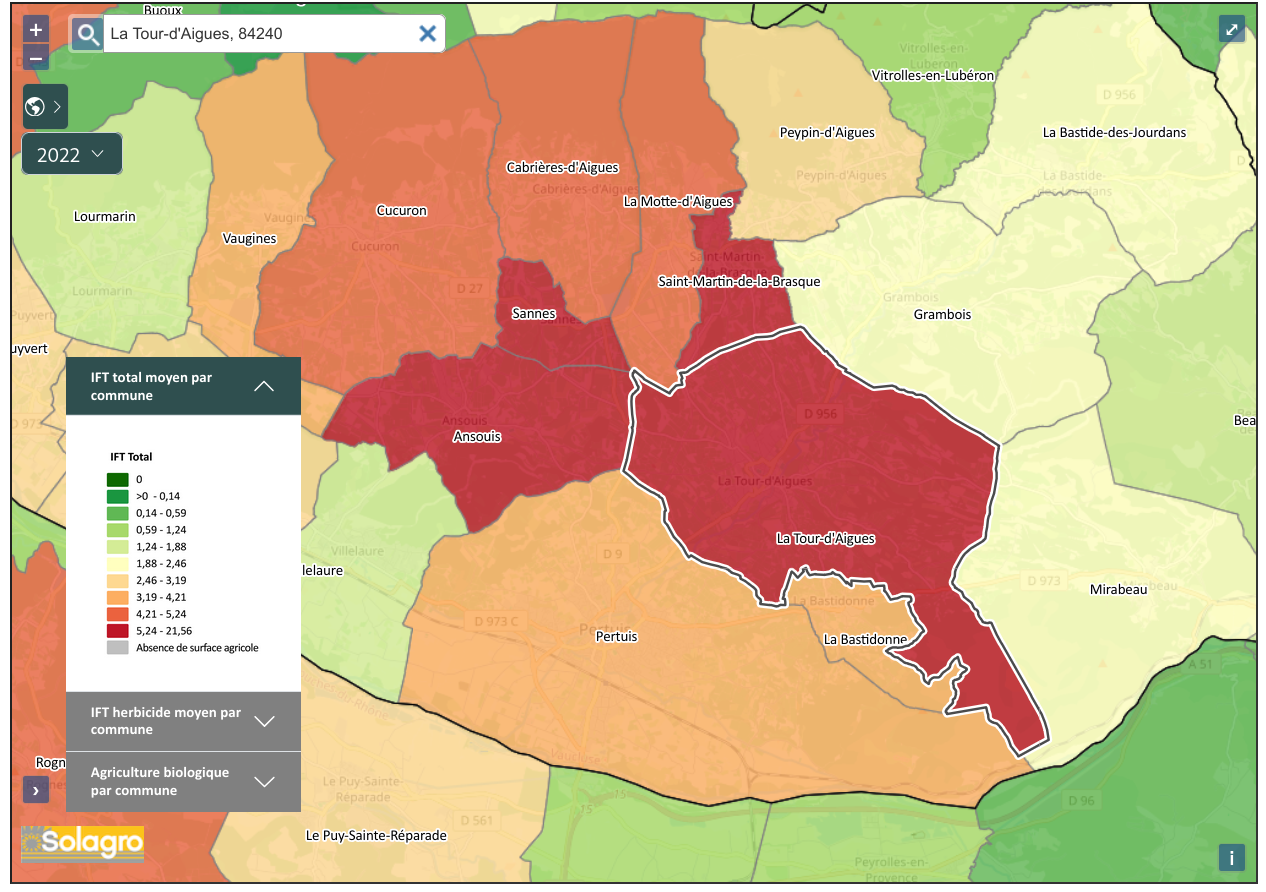This screenshot has height=892, width=1266.
Task: Open the 2022 year dropdown
Action: click(72, 154)
